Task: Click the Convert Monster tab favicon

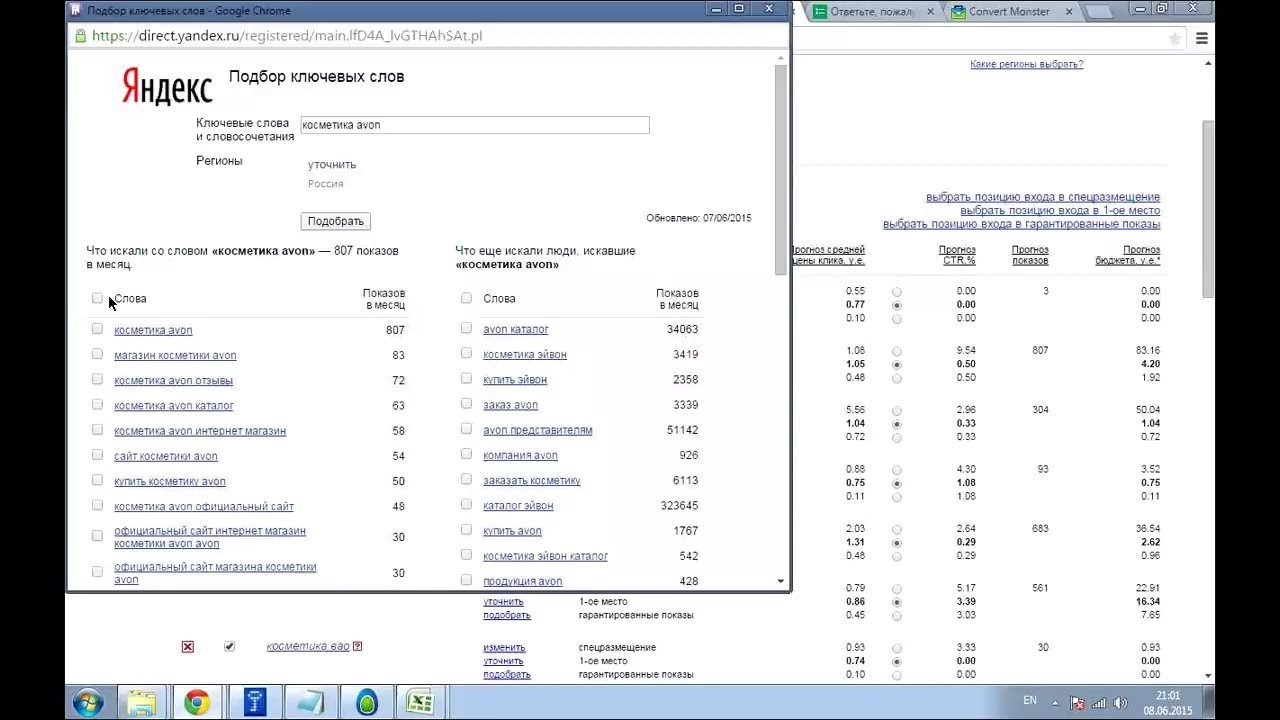Action: (958, 12)
